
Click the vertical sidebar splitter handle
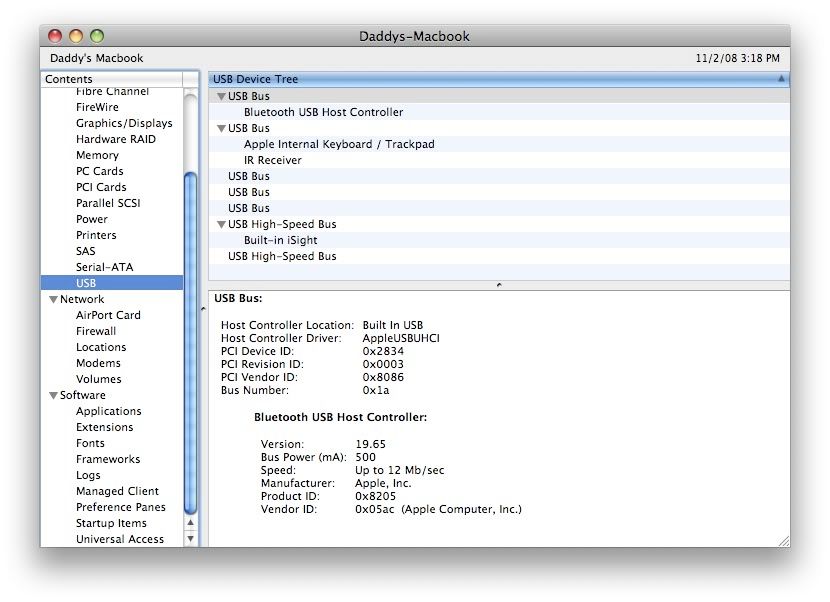(x=203, y=309)
